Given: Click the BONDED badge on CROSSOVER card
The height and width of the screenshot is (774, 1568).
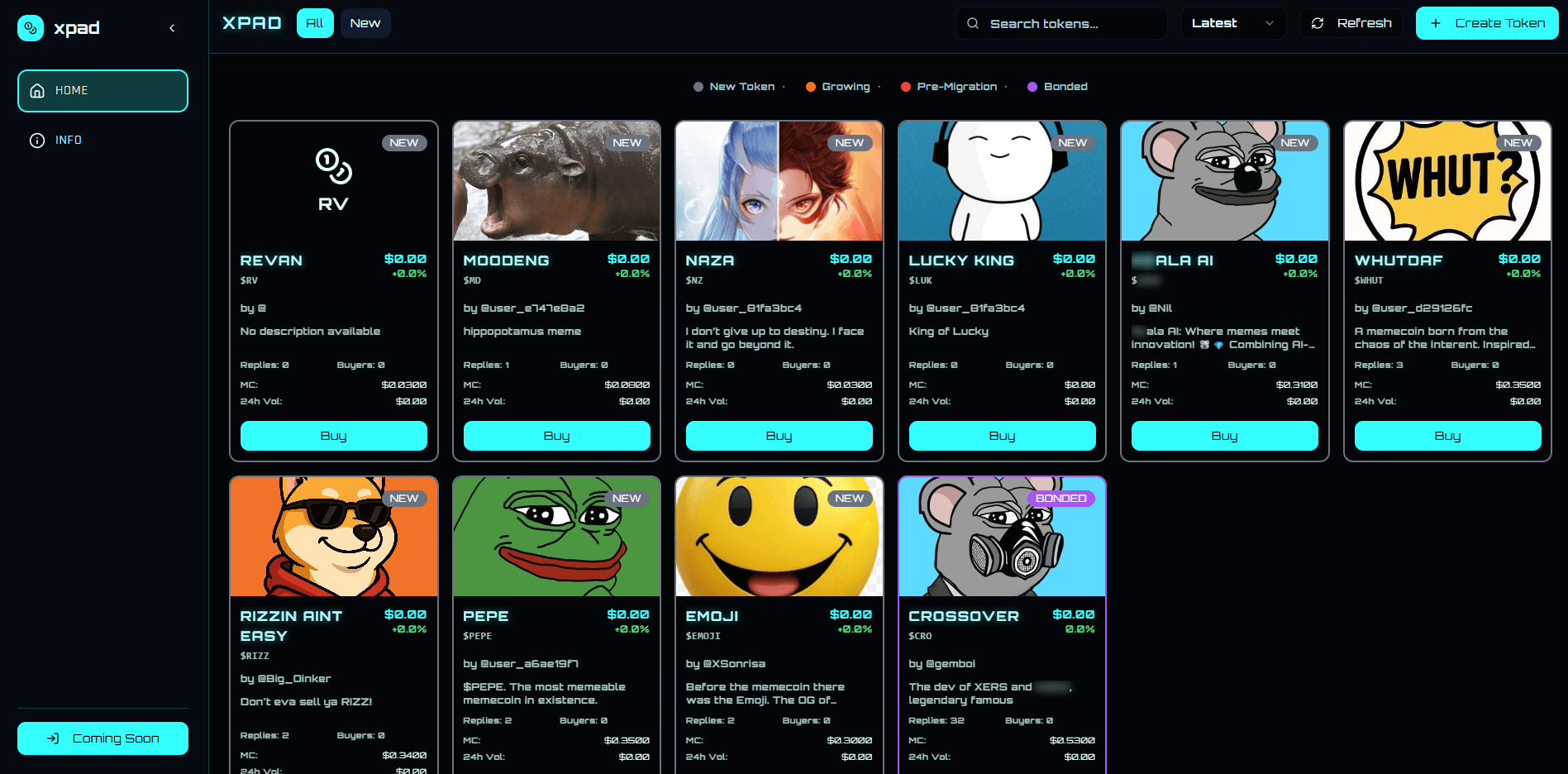Looking at the screenshot, I should pos(1060,499).
